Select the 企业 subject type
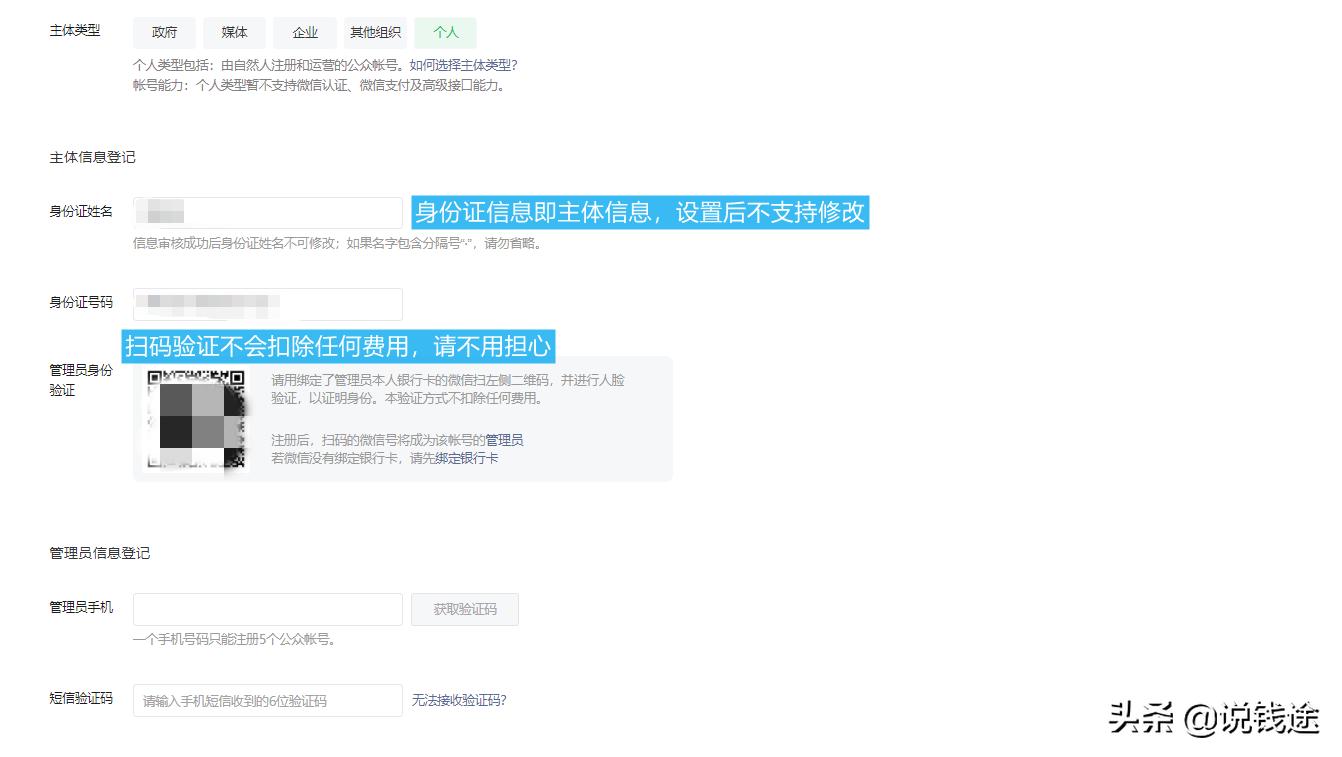 tap(304, 32)
